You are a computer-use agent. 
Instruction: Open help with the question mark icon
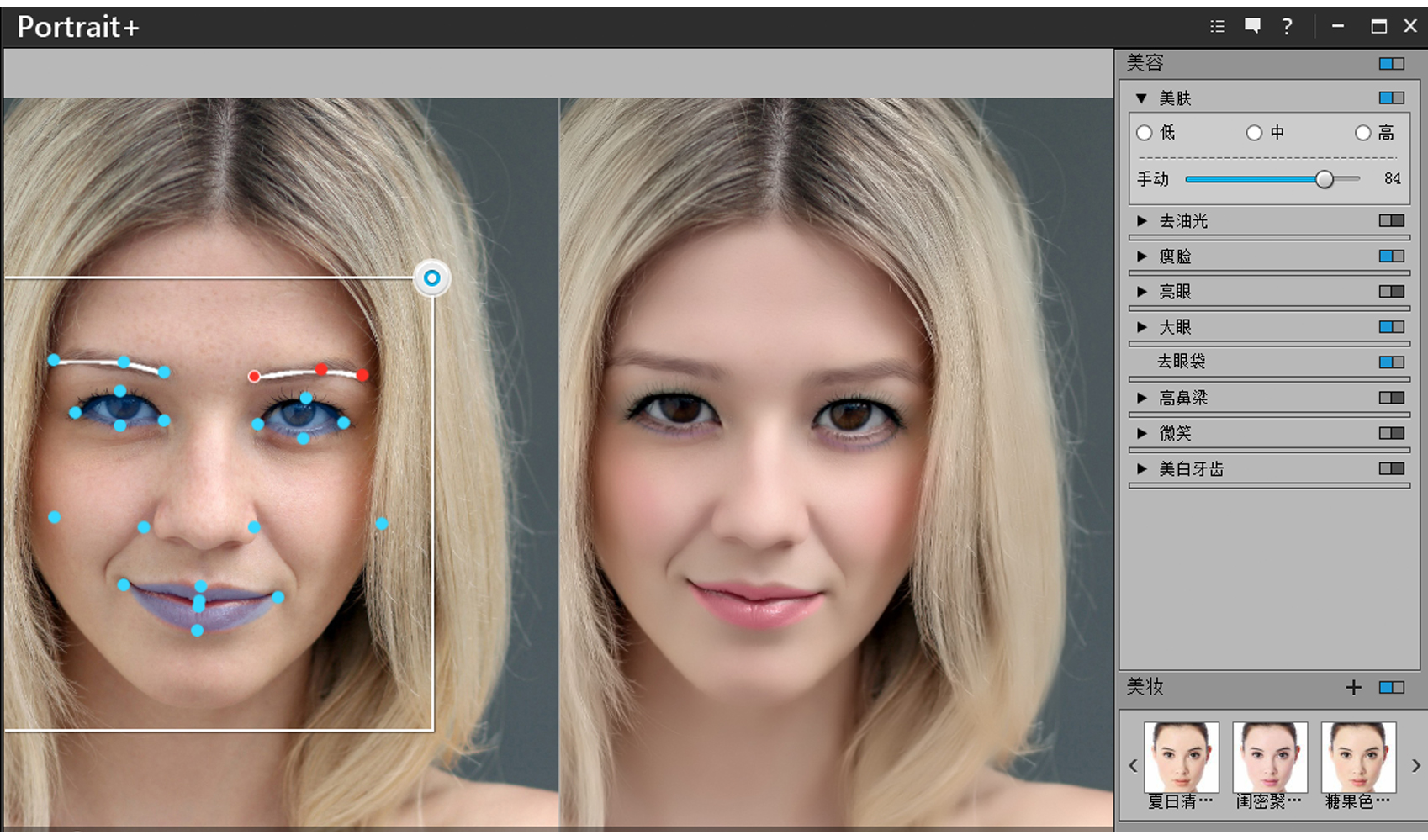click(1287, 26)
